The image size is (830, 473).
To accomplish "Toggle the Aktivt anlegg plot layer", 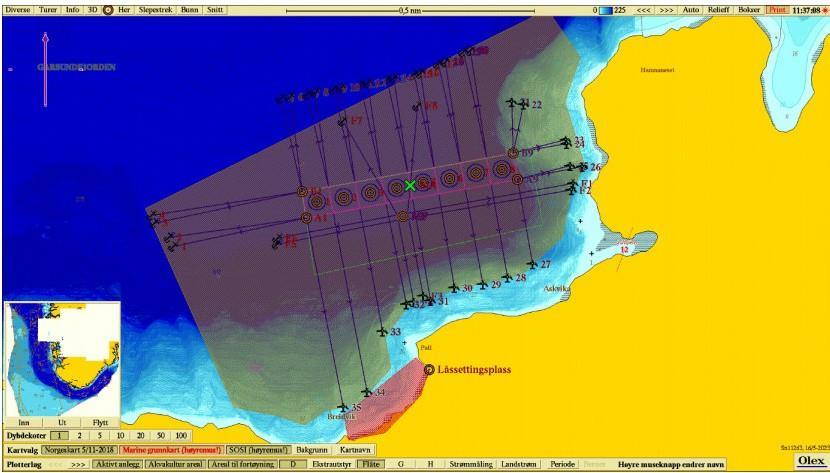I will click(117, 464).
